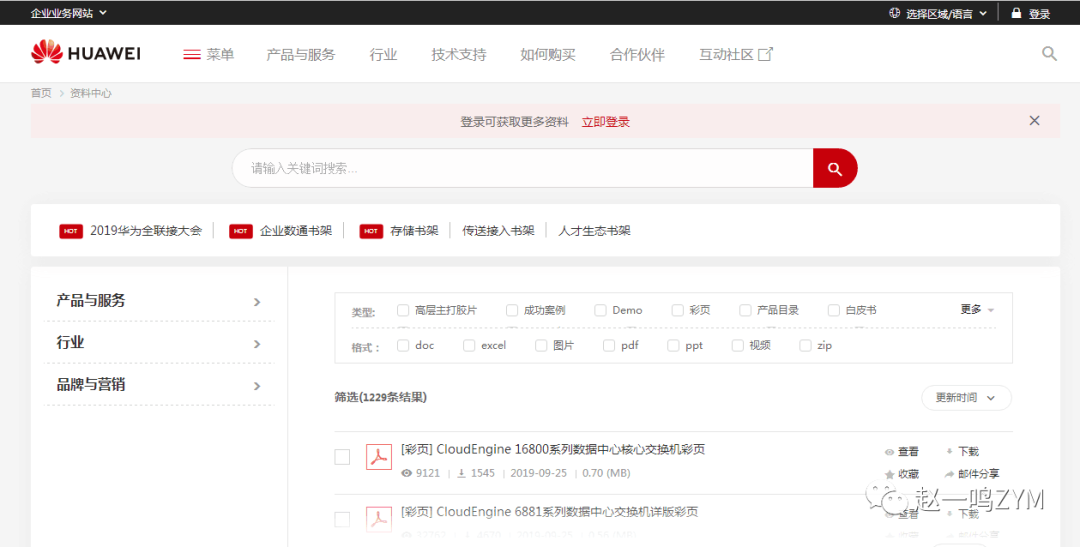Click the 立即登录 link
The image size is (1080, 547).
point(605,121)
